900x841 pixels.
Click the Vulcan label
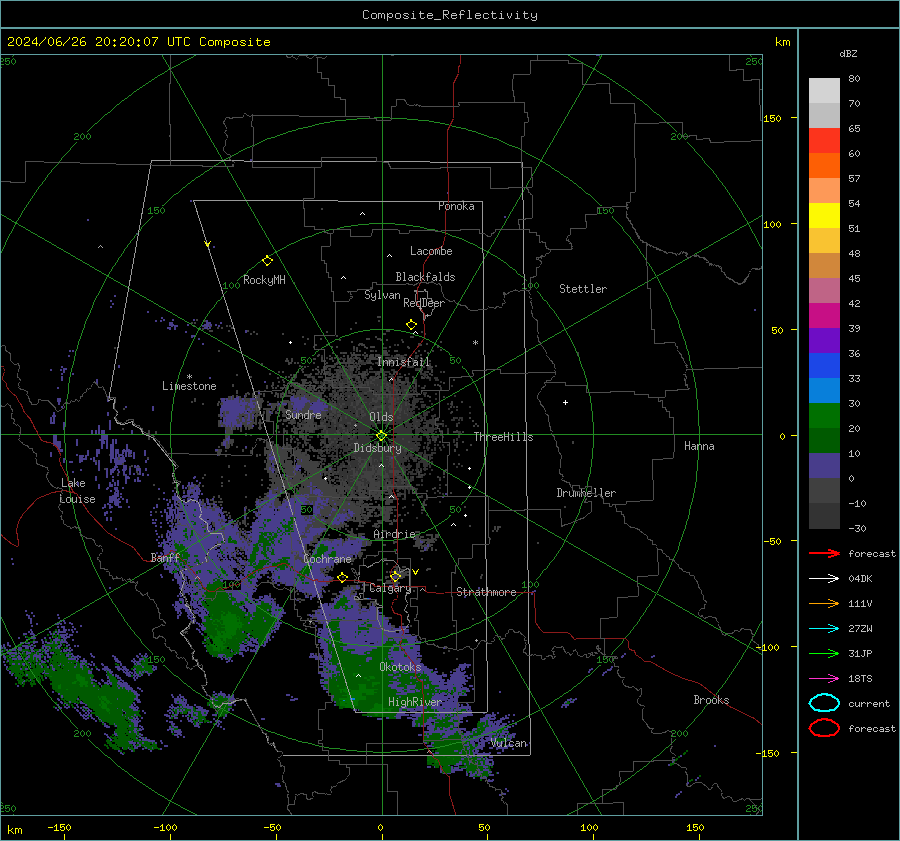509,743
